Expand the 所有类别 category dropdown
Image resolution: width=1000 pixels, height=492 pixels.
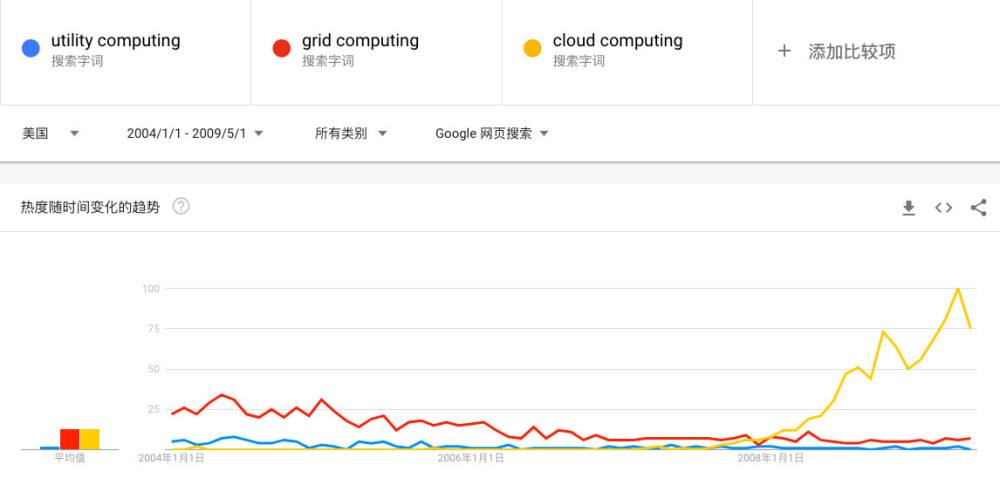(351, 133)
